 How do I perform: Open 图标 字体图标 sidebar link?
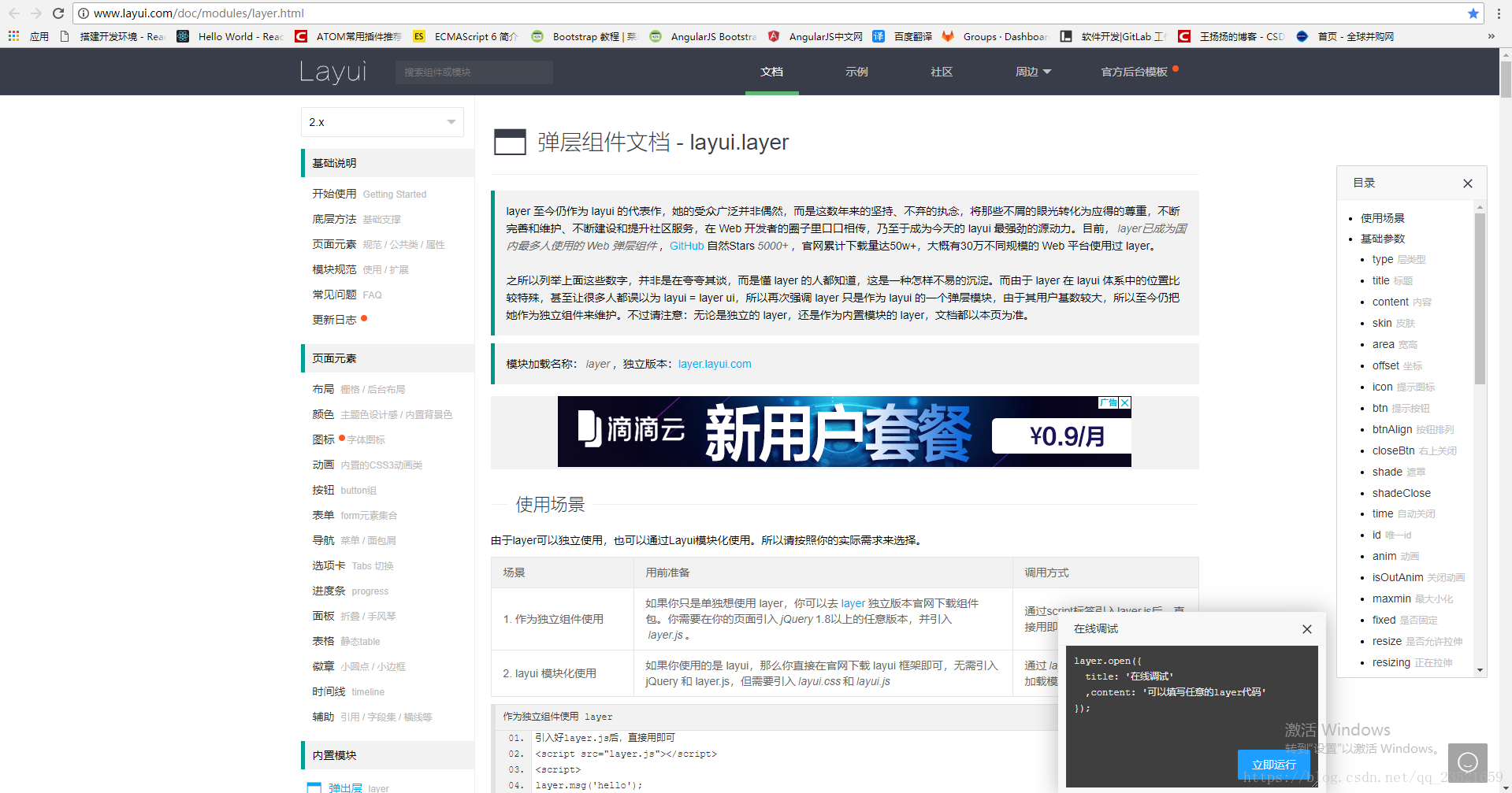348,439
